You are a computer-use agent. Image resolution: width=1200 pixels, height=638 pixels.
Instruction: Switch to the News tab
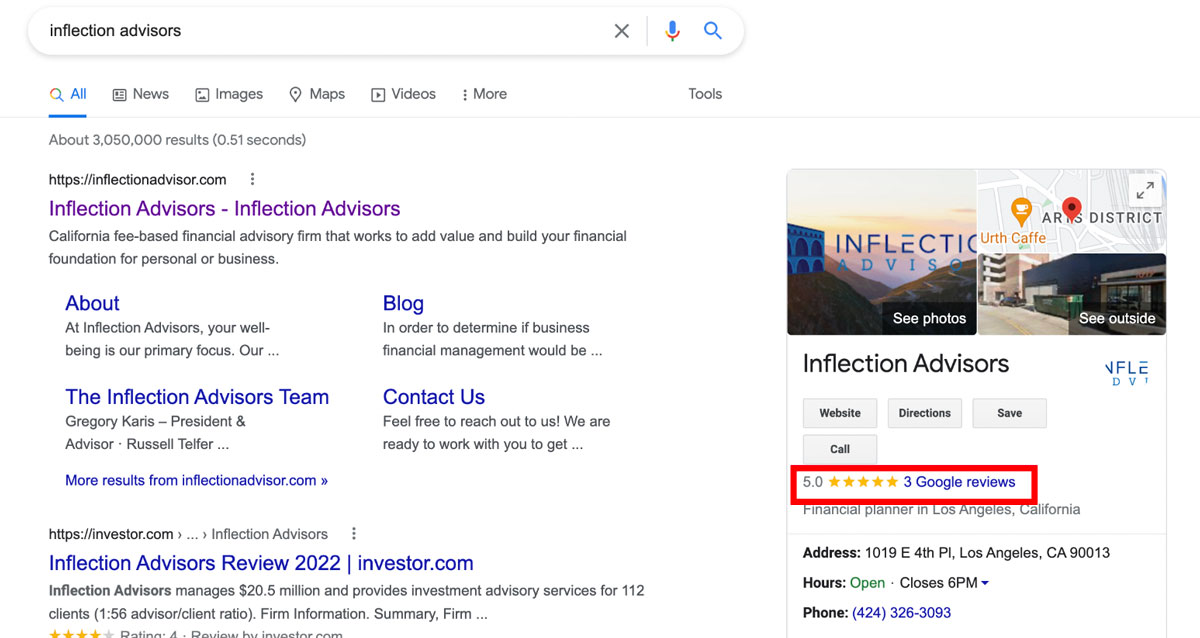click(x=140, y=94)
